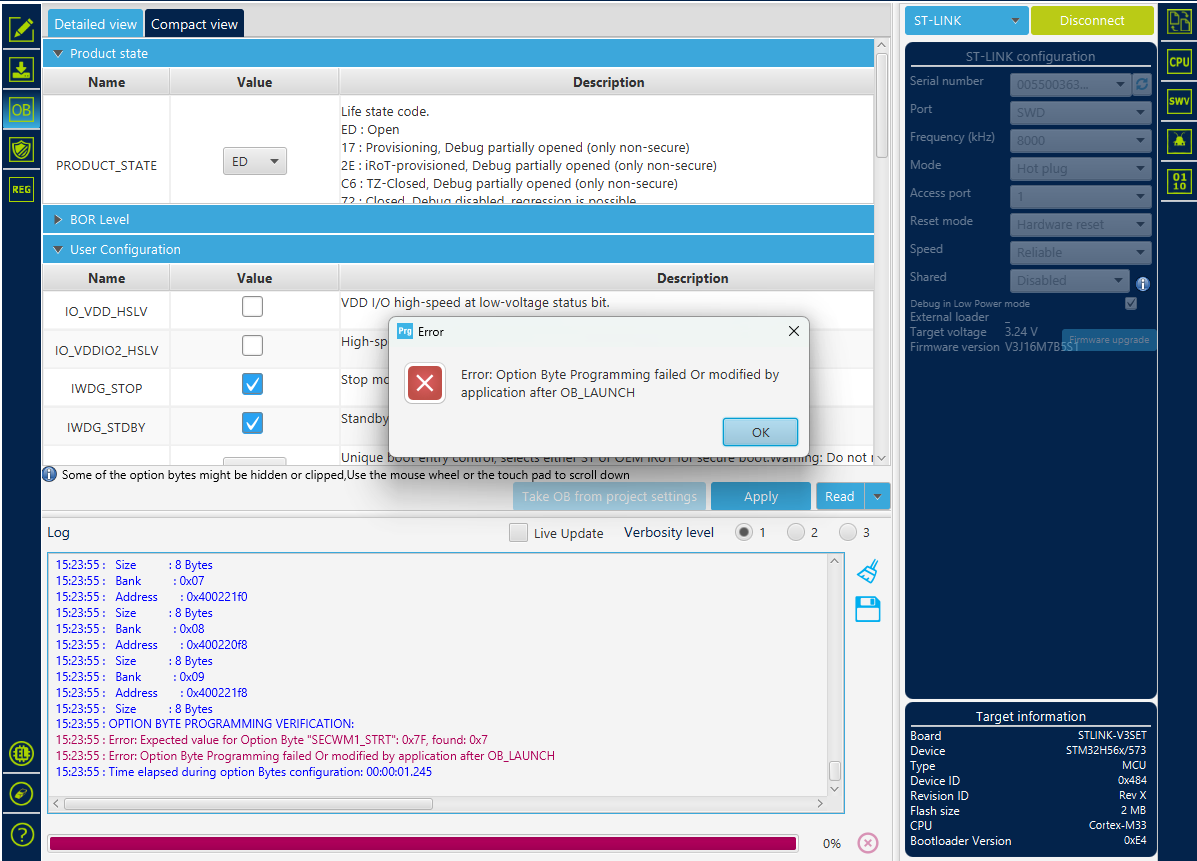Open the External Loaders chip icon

pyautogui.click(x=21, y=754)
